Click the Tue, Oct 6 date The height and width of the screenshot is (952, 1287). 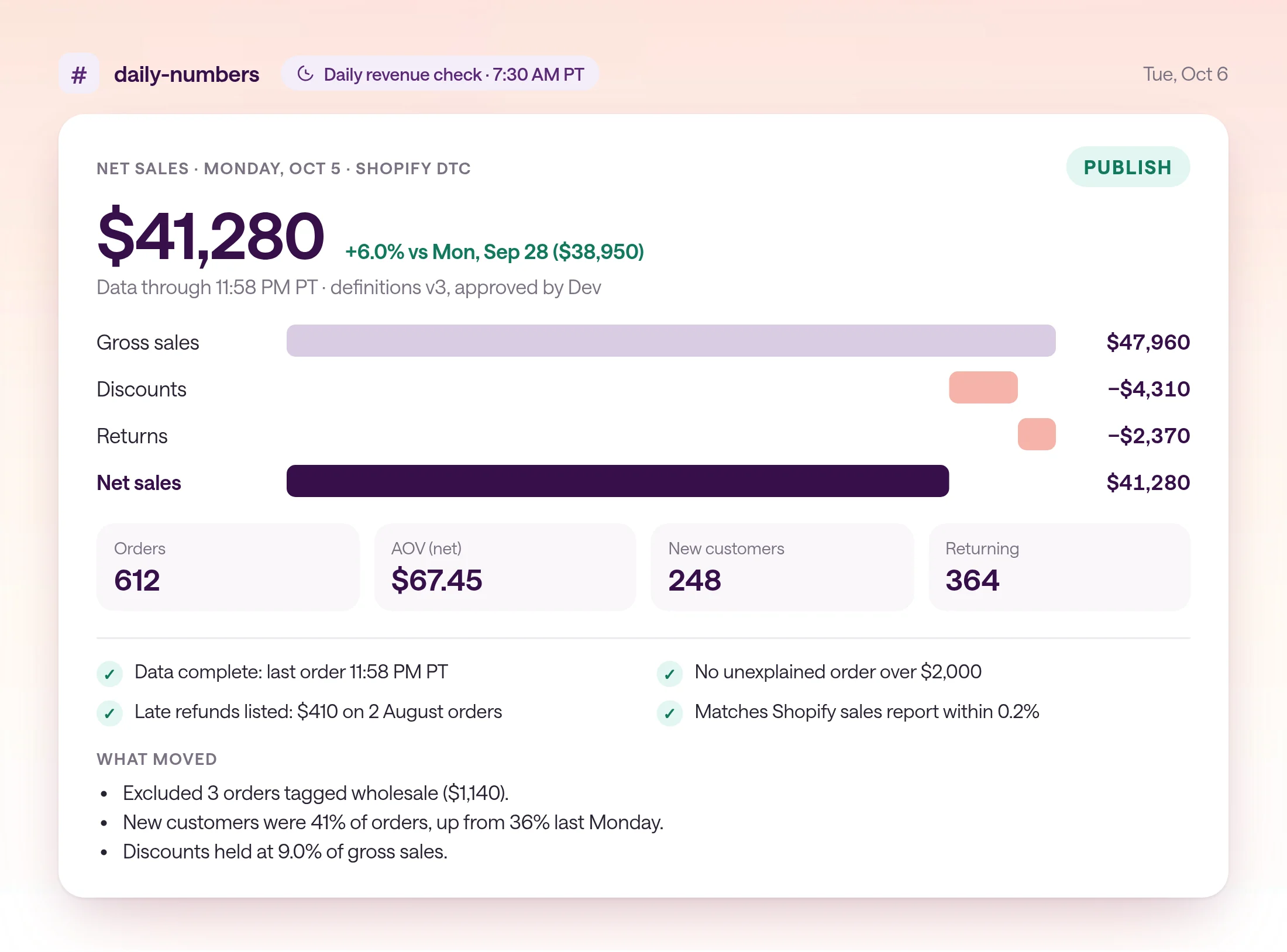pos(1185,74)
